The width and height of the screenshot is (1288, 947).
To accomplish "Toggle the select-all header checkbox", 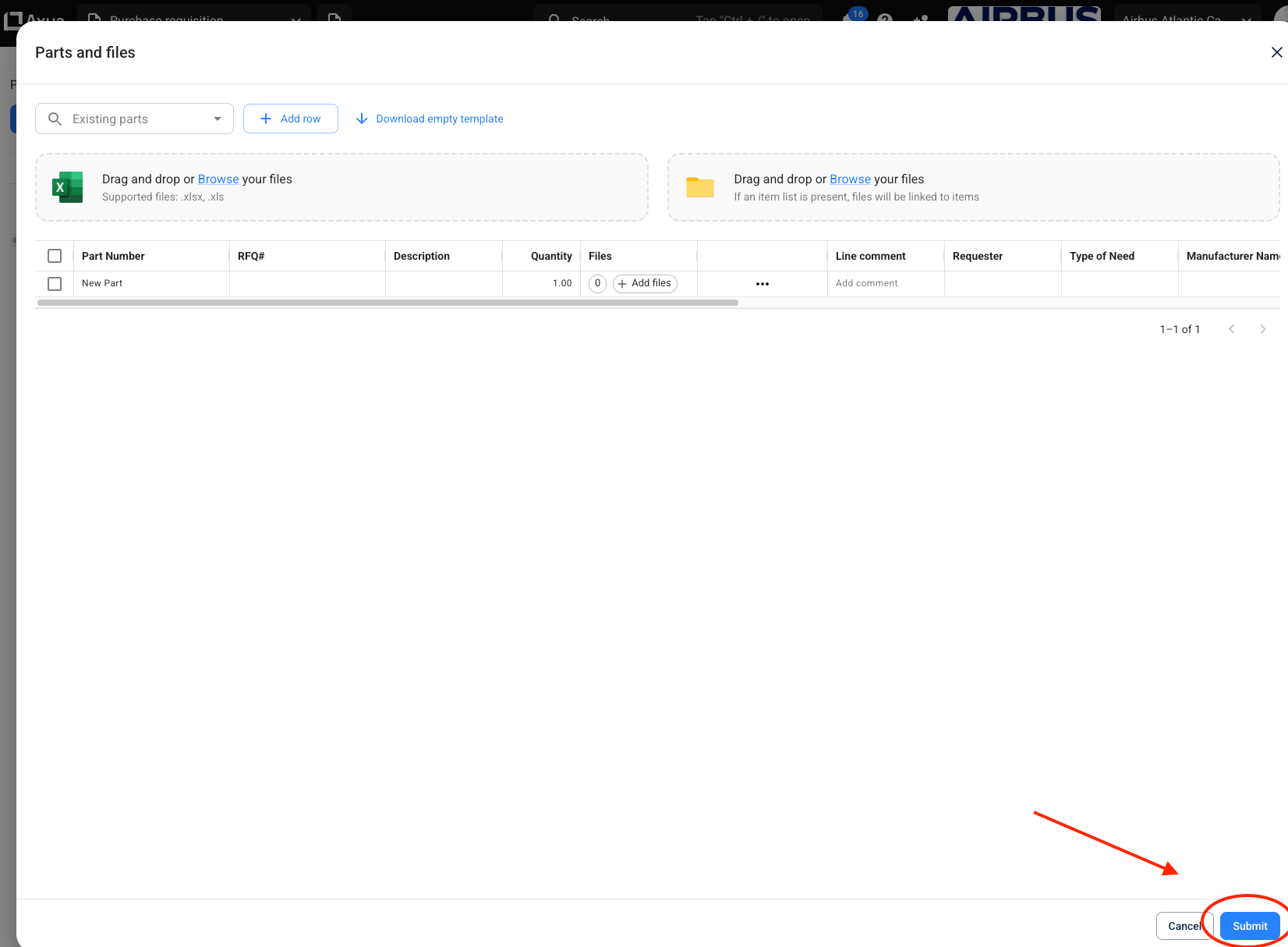I will pyautogui.click(x=55, y=256).
